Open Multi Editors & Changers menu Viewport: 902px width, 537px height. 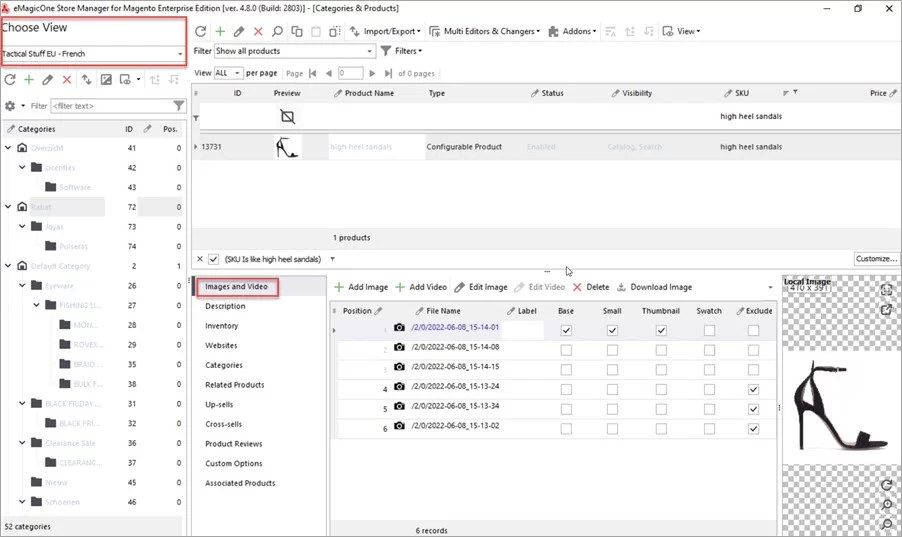click(x=484, y=31)
